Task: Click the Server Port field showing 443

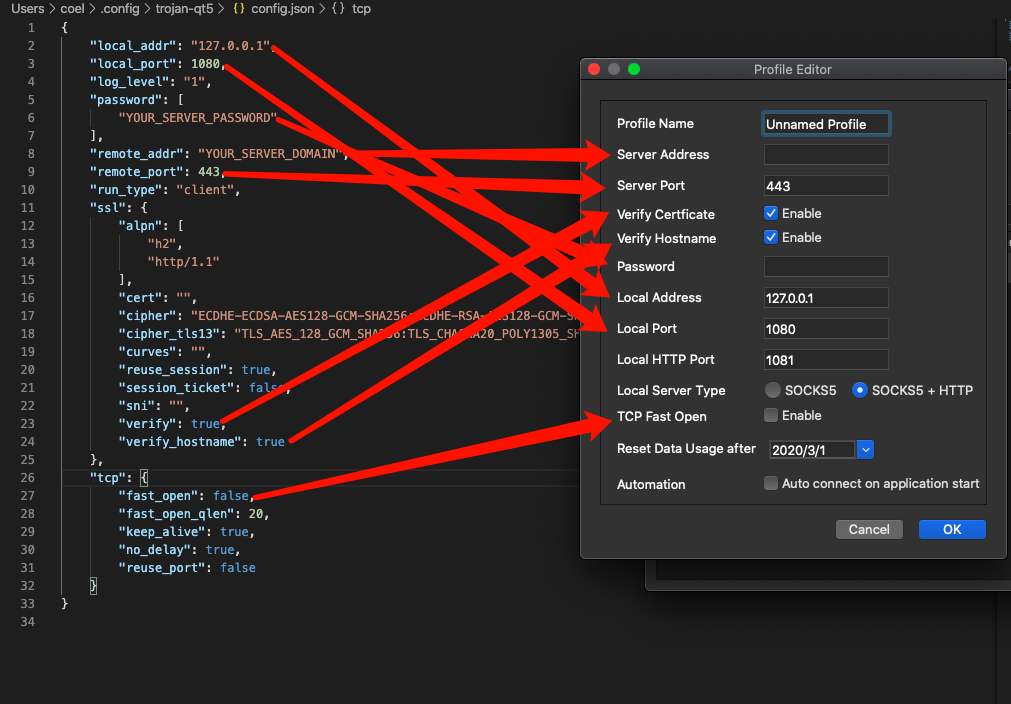Action: coord(826,186)
